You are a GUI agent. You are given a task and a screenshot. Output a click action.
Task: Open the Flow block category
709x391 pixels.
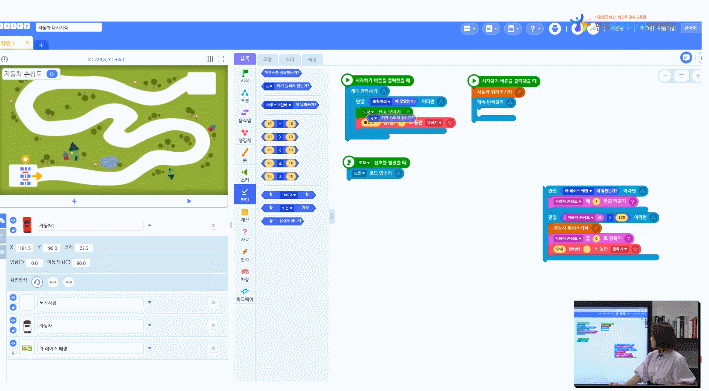click(245, 95)
